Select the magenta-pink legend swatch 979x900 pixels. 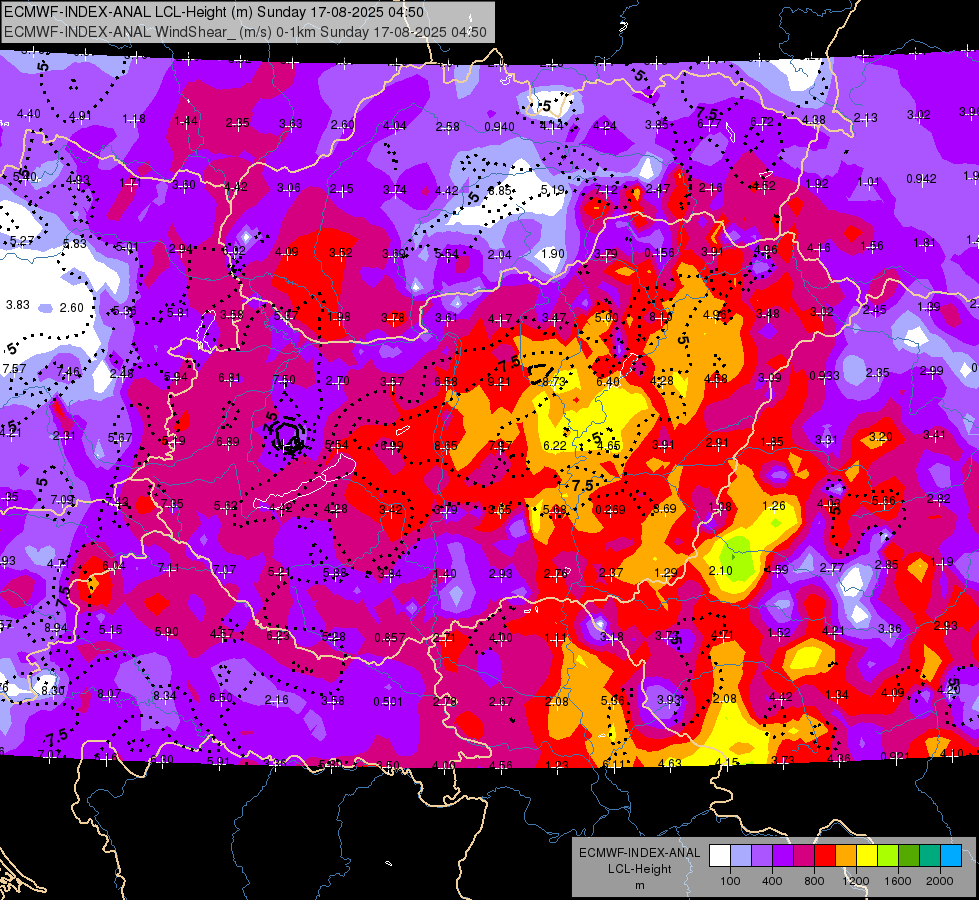click(x=804, y=856)
